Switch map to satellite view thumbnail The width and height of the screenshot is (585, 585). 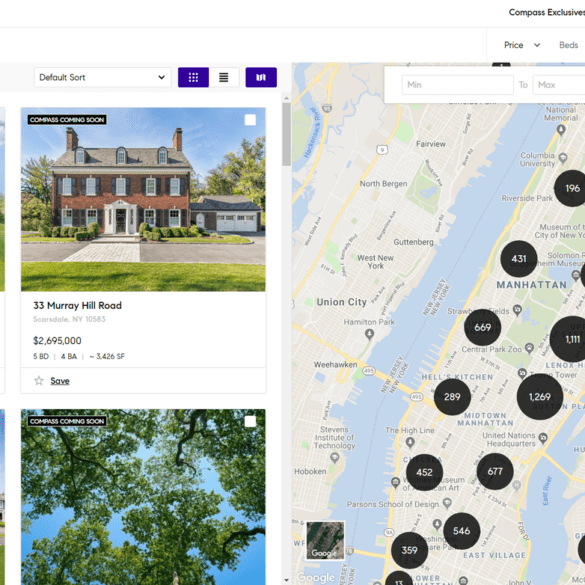pyautogui.click(x=325, y=541)
